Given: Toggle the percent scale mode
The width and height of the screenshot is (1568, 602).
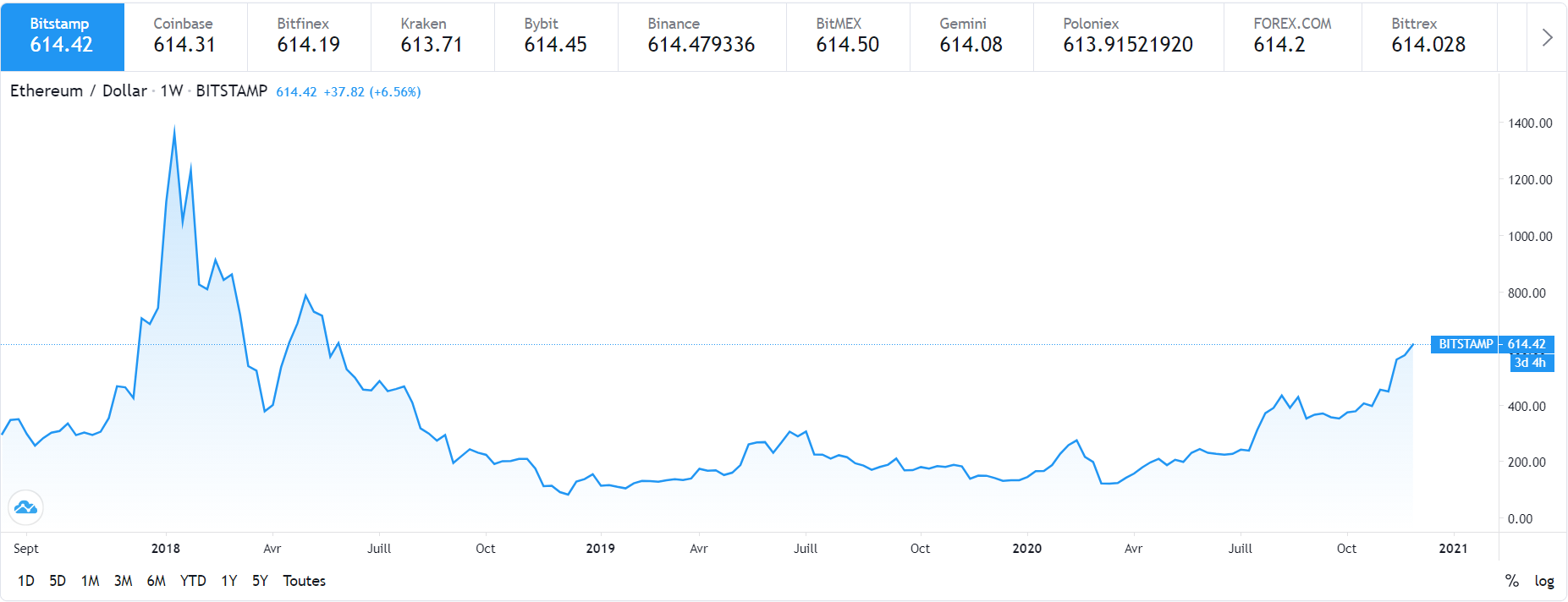Looking at the screenshot, I should coord(1512,581).
